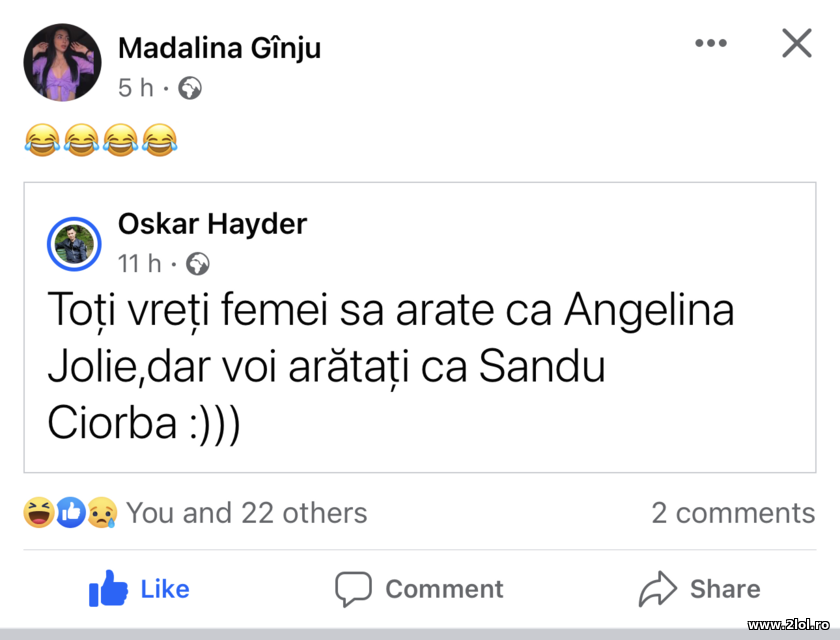Click the Share arrow icon
The height and width of the screenshot is (640, 840).
(659, 589)
